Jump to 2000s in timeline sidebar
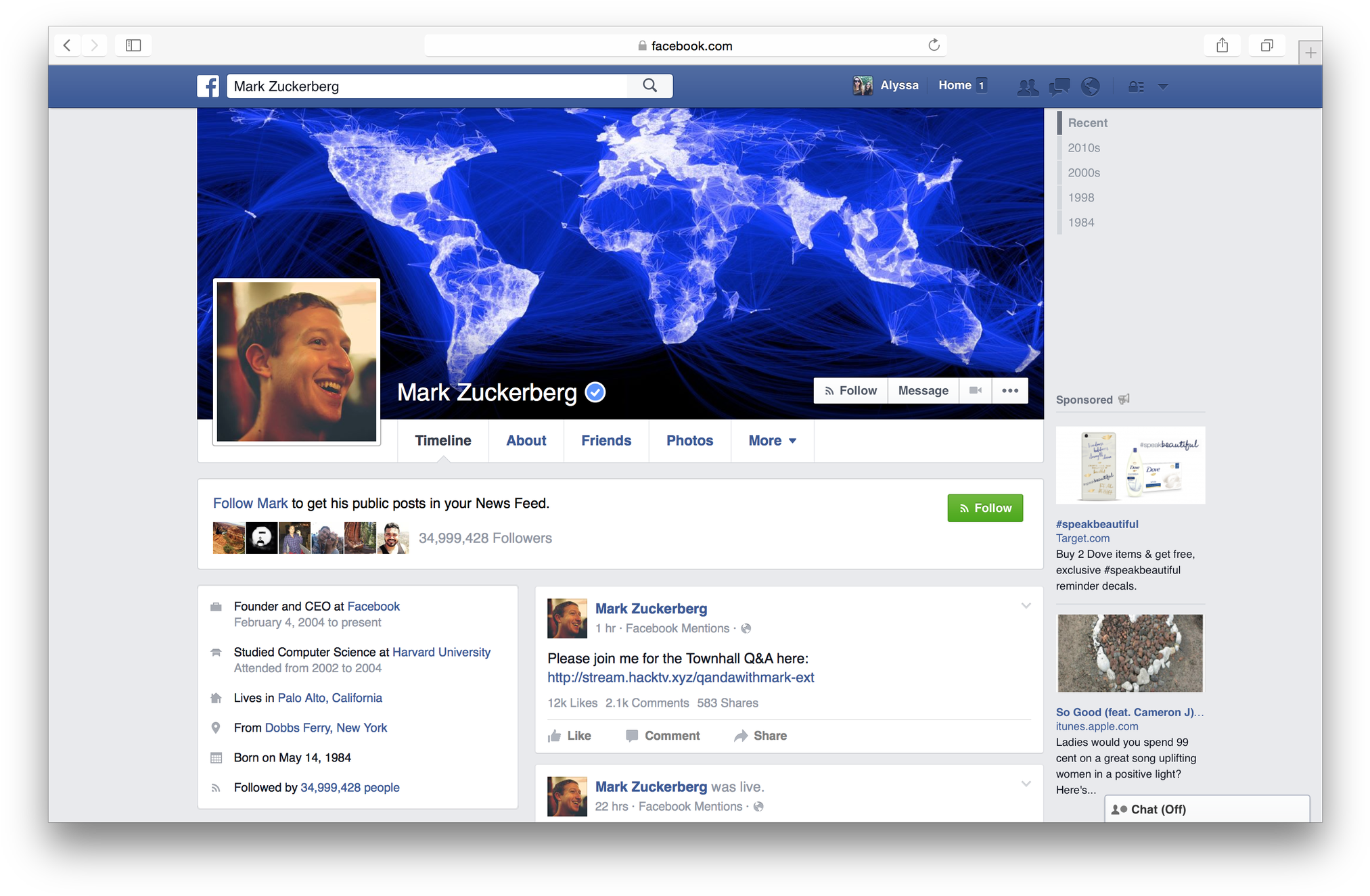 (x=1084, y=173)
